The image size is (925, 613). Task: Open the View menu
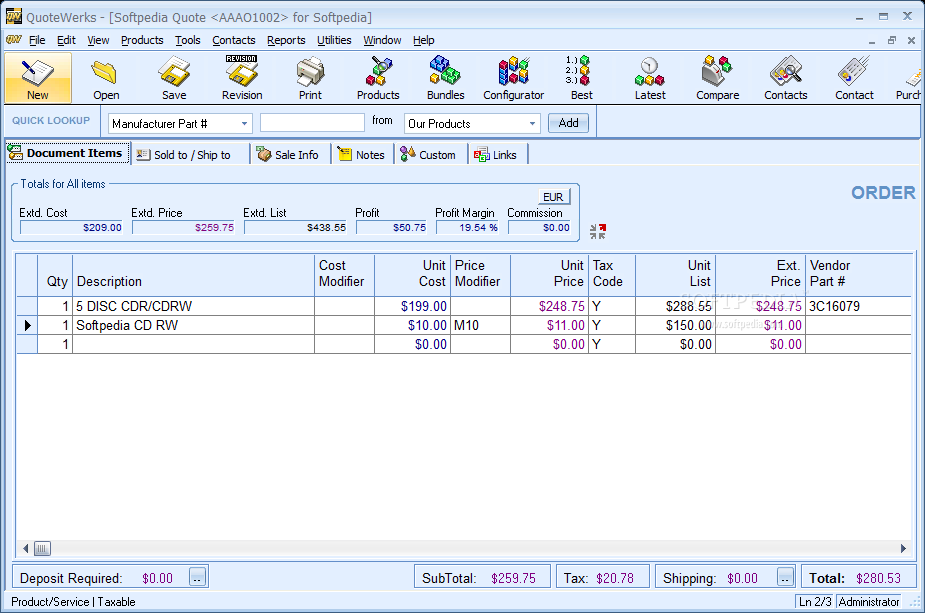click(98, 40)
